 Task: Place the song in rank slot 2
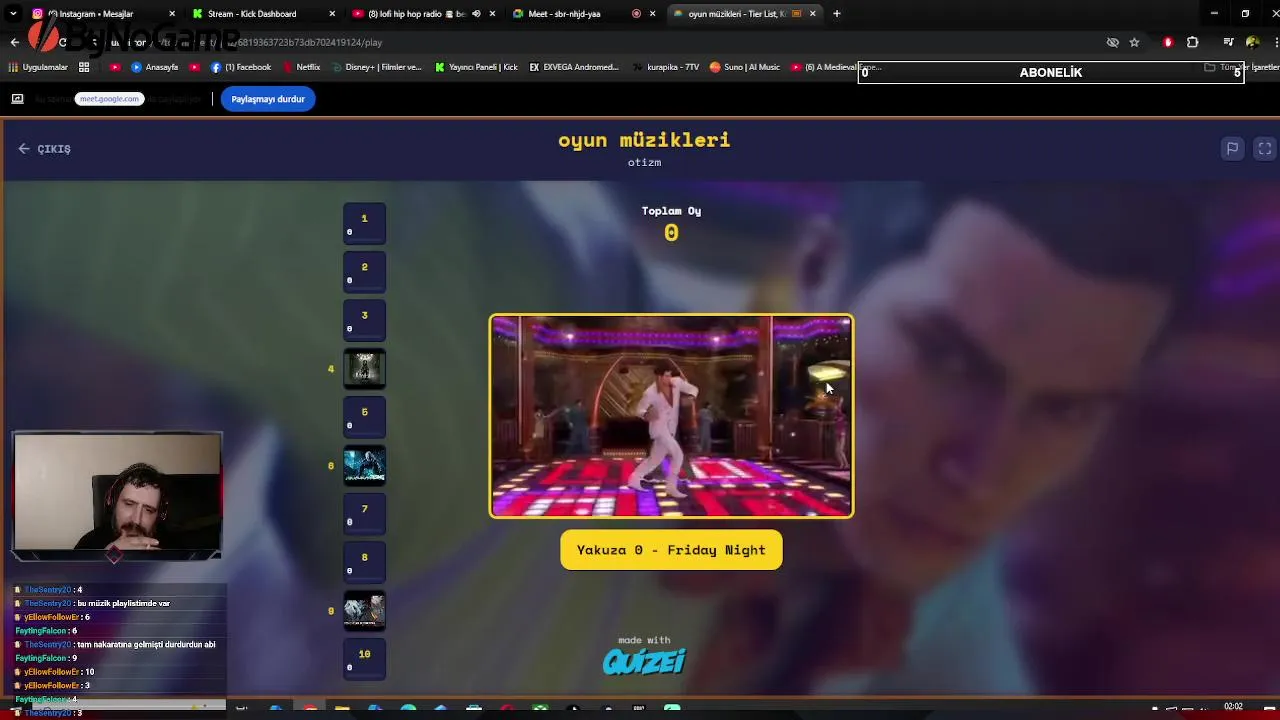(x=364, y=272)
